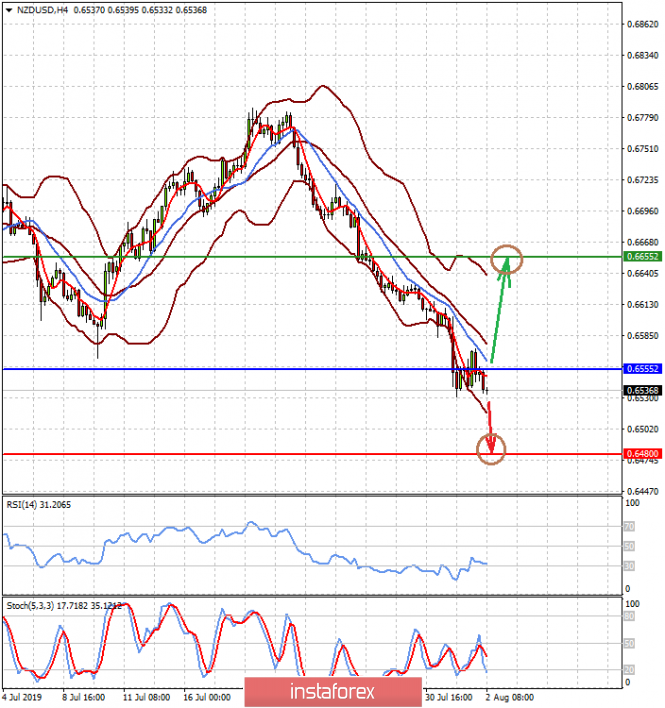665x708 pixels.
Task: Click the 0.64470 price axis value
Action: (643, 491)
